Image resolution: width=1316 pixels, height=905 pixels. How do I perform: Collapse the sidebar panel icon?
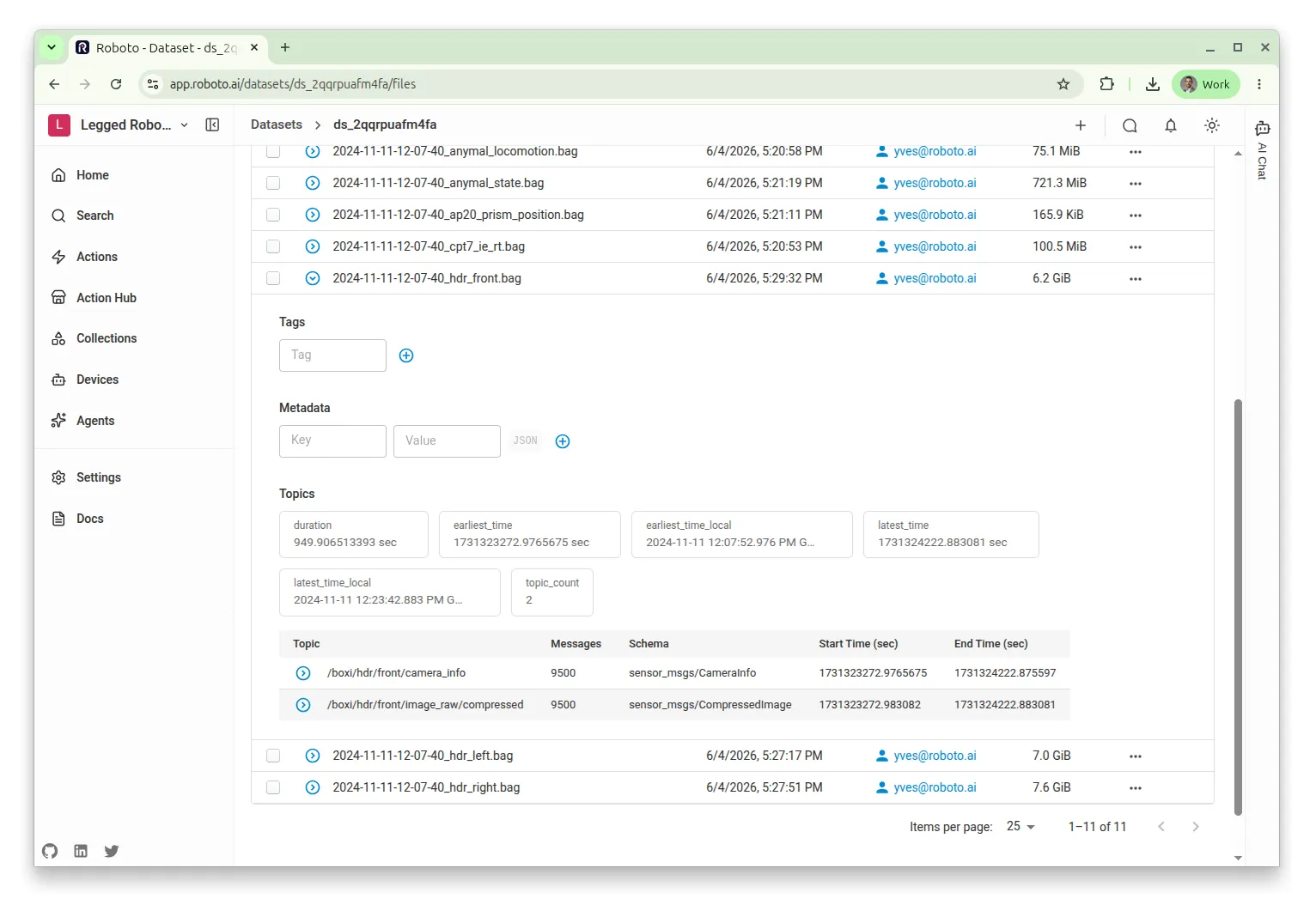click(212, 125)
